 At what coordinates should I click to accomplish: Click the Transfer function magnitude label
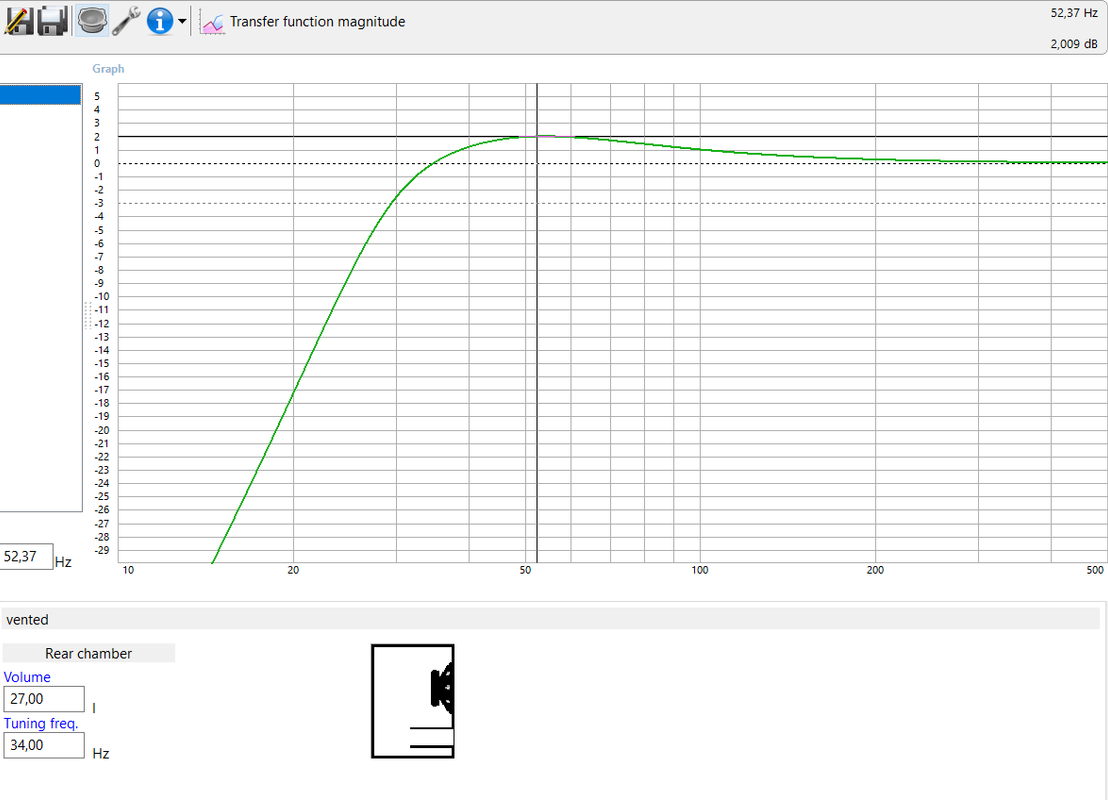point(317,22)
